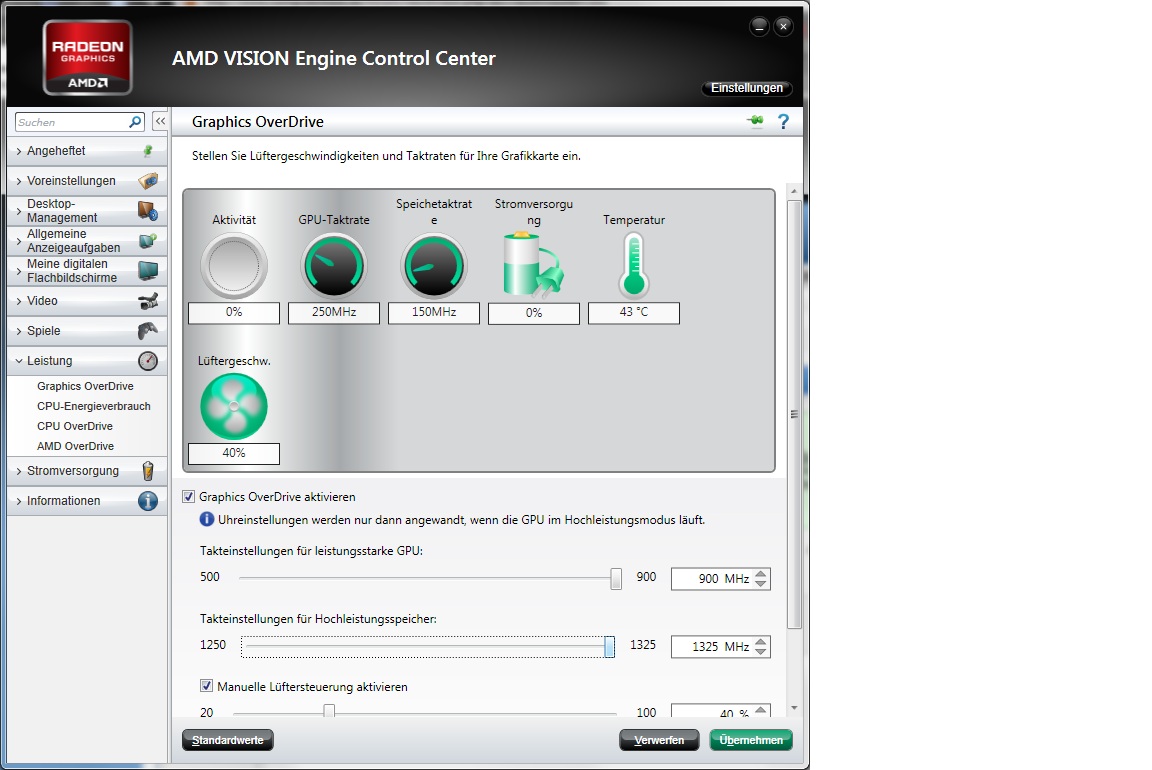
Task: Open CPU-Energieverbrauch page
Action: coord(94,406)
